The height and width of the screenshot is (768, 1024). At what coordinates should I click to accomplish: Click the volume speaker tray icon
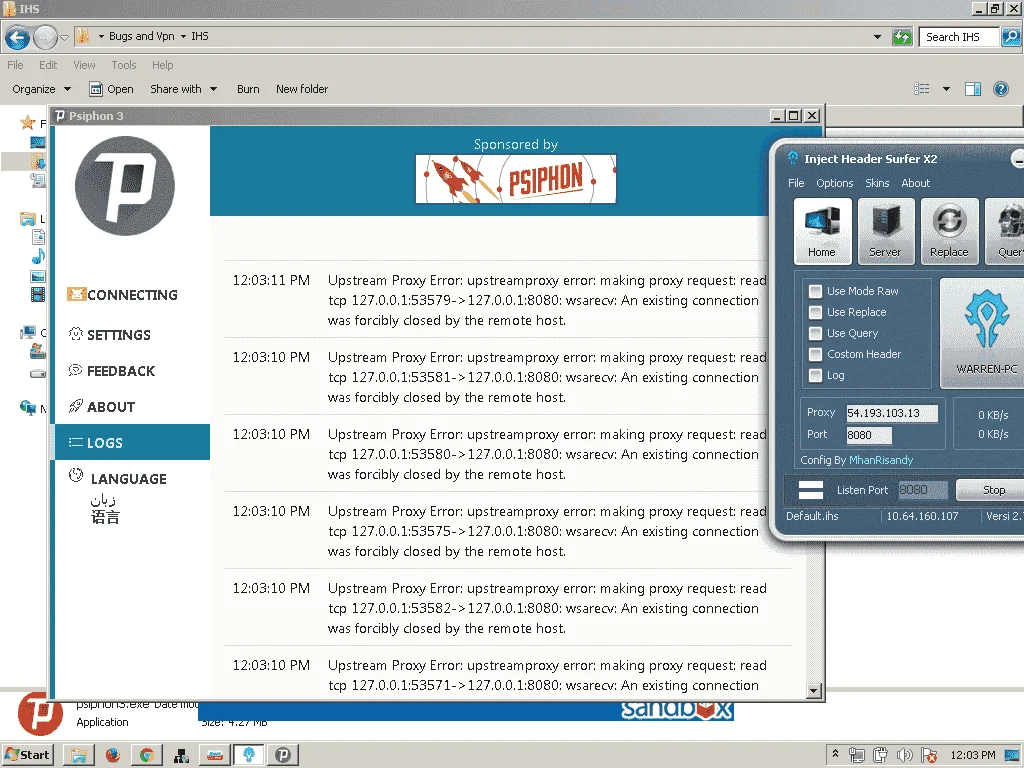click(x=904, y=755)
